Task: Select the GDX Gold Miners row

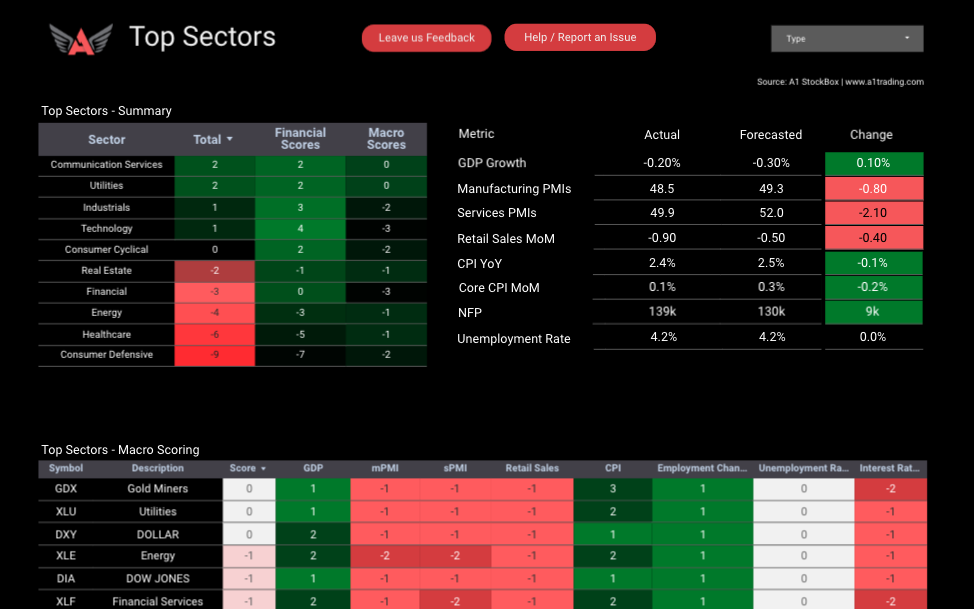Action: [158, 489]
